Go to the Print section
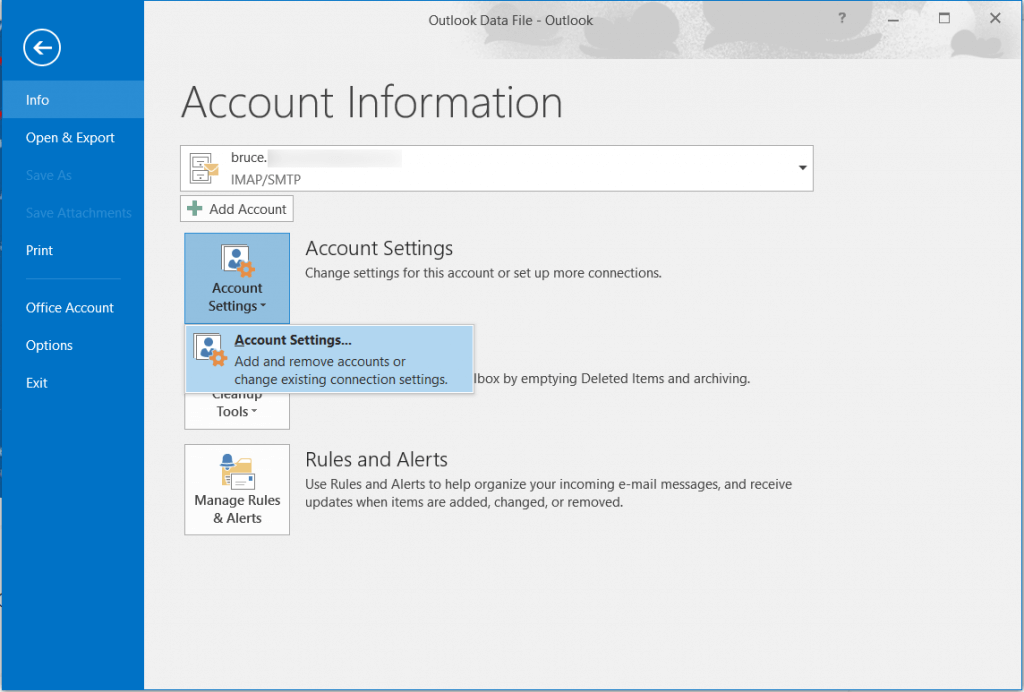 pyautogui.click(x=39, y=250)
